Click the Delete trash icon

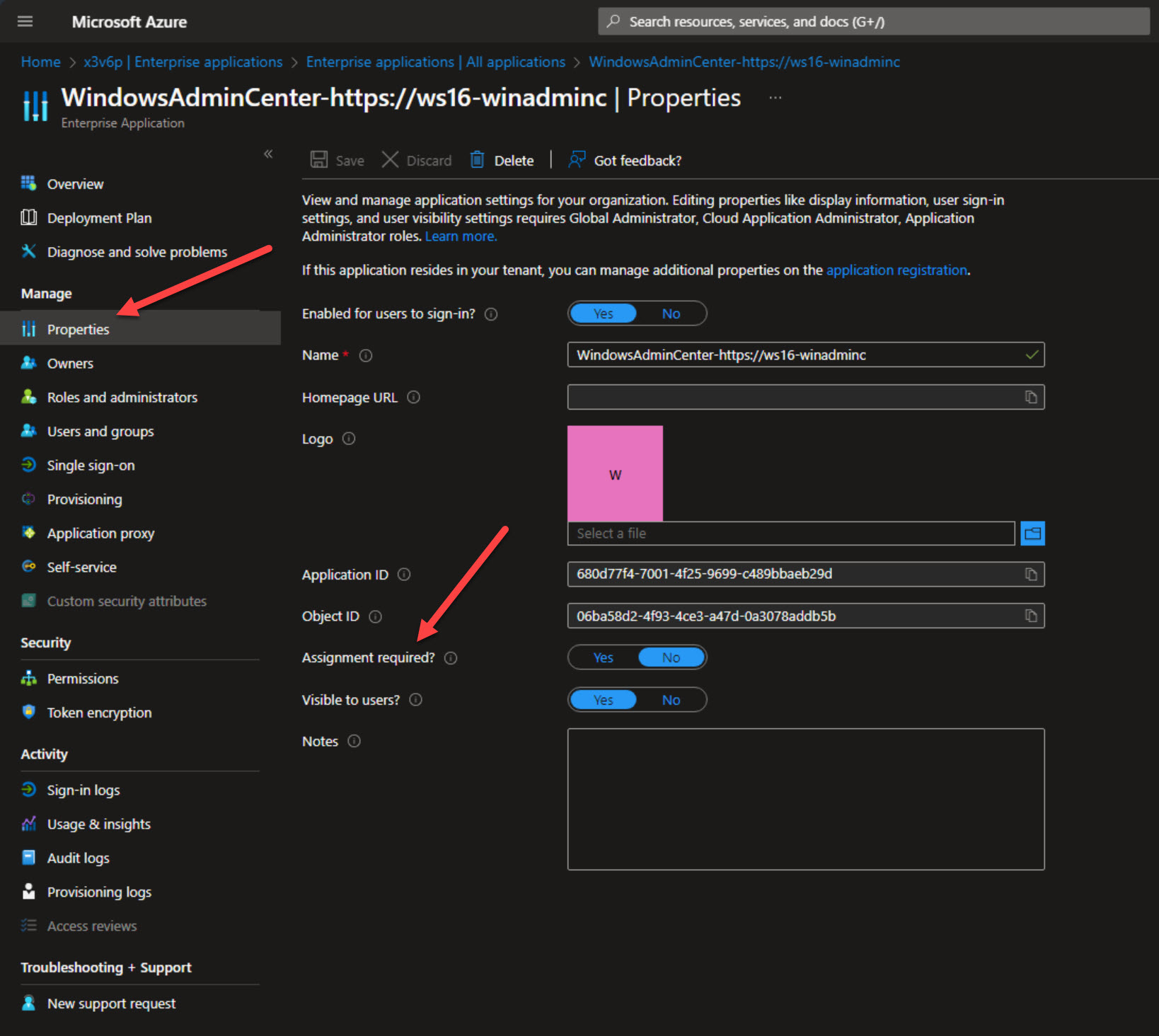pyautogui.click(x=477, y=159)
